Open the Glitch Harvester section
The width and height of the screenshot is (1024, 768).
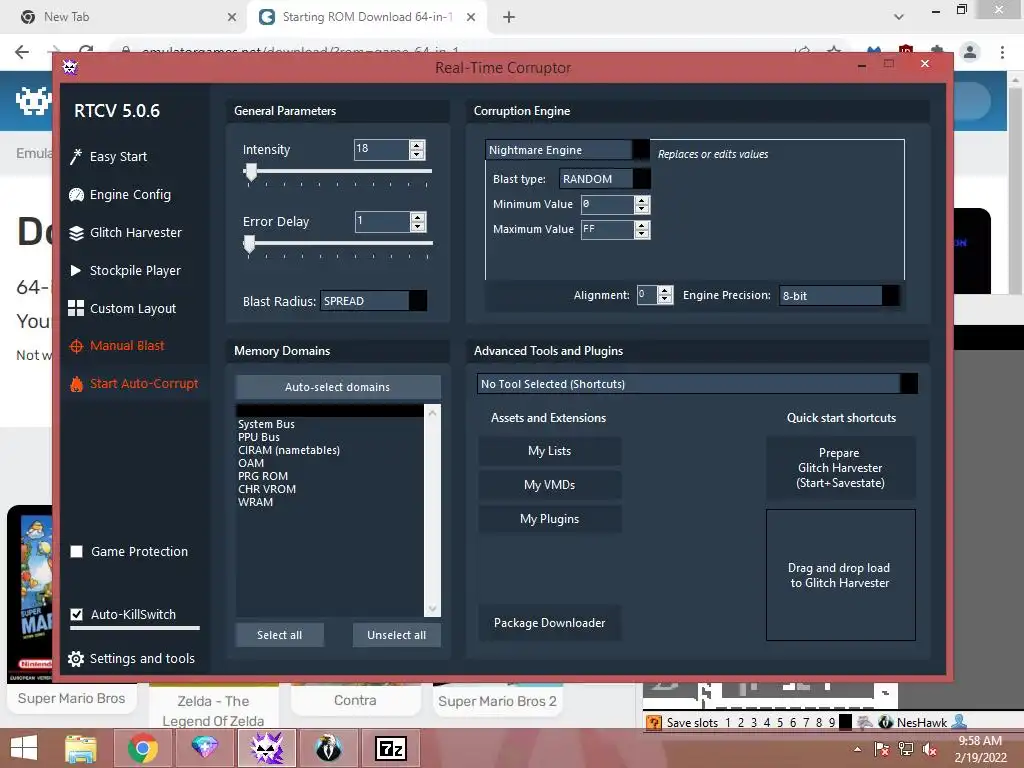[125, 232]
